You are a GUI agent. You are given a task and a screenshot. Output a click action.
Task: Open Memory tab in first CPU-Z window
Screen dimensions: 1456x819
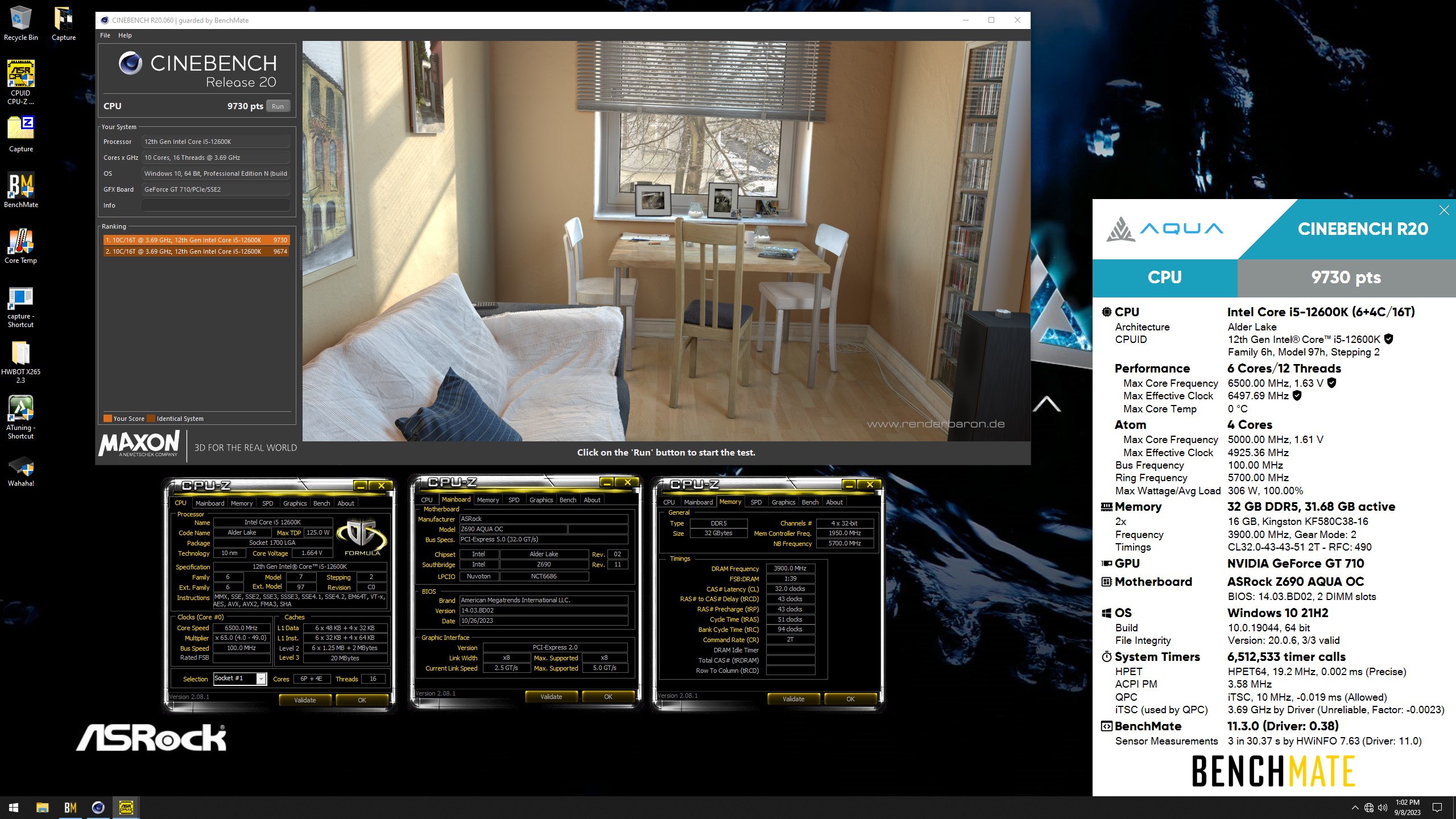coord(242,503)
